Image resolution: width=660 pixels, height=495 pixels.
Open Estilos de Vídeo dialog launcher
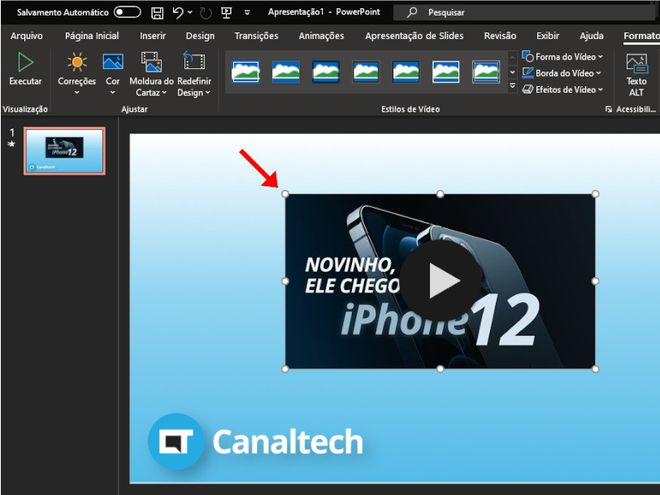click(x=608, y=109)
